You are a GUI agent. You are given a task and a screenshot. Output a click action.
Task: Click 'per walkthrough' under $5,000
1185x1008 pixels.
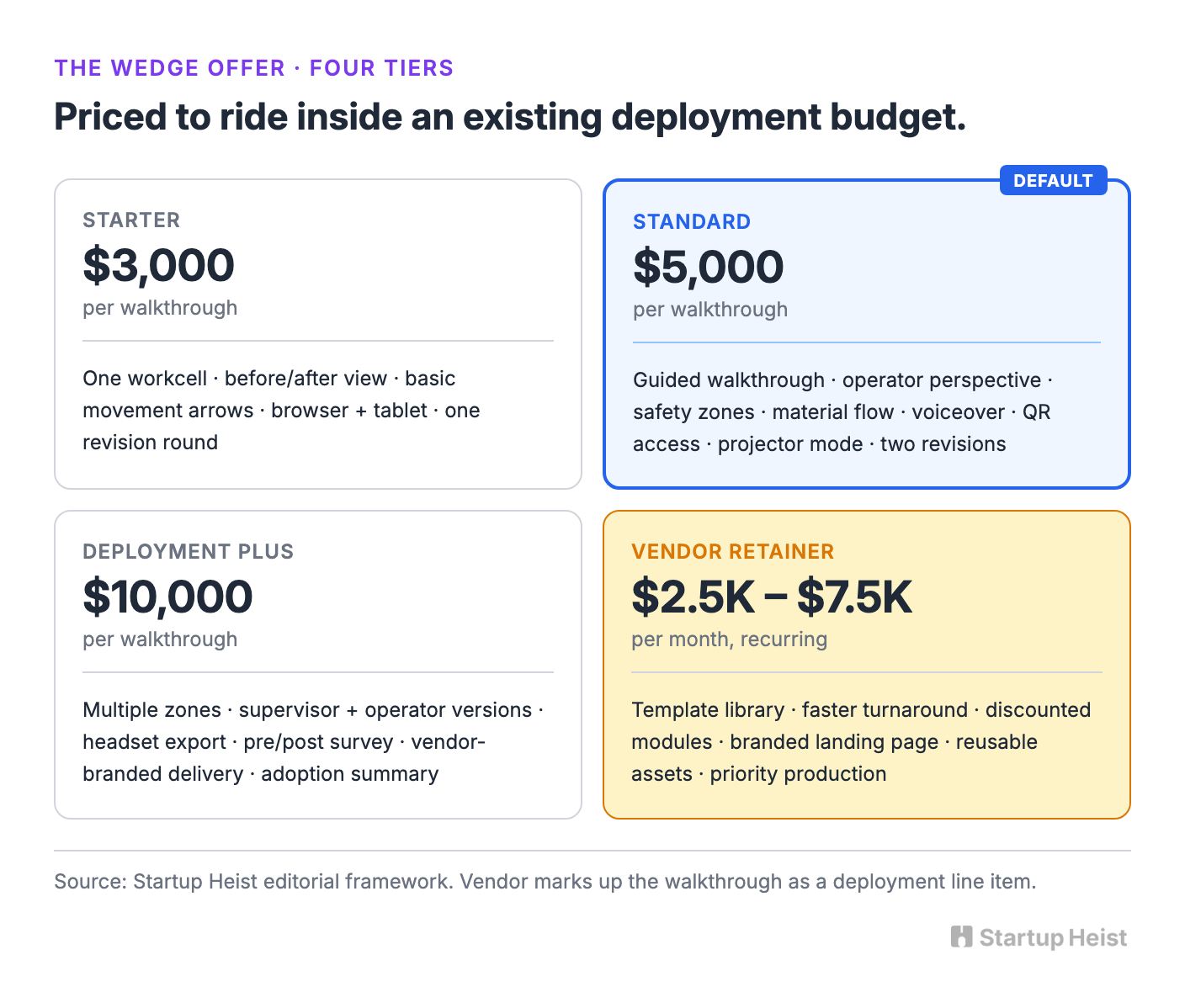710,310
